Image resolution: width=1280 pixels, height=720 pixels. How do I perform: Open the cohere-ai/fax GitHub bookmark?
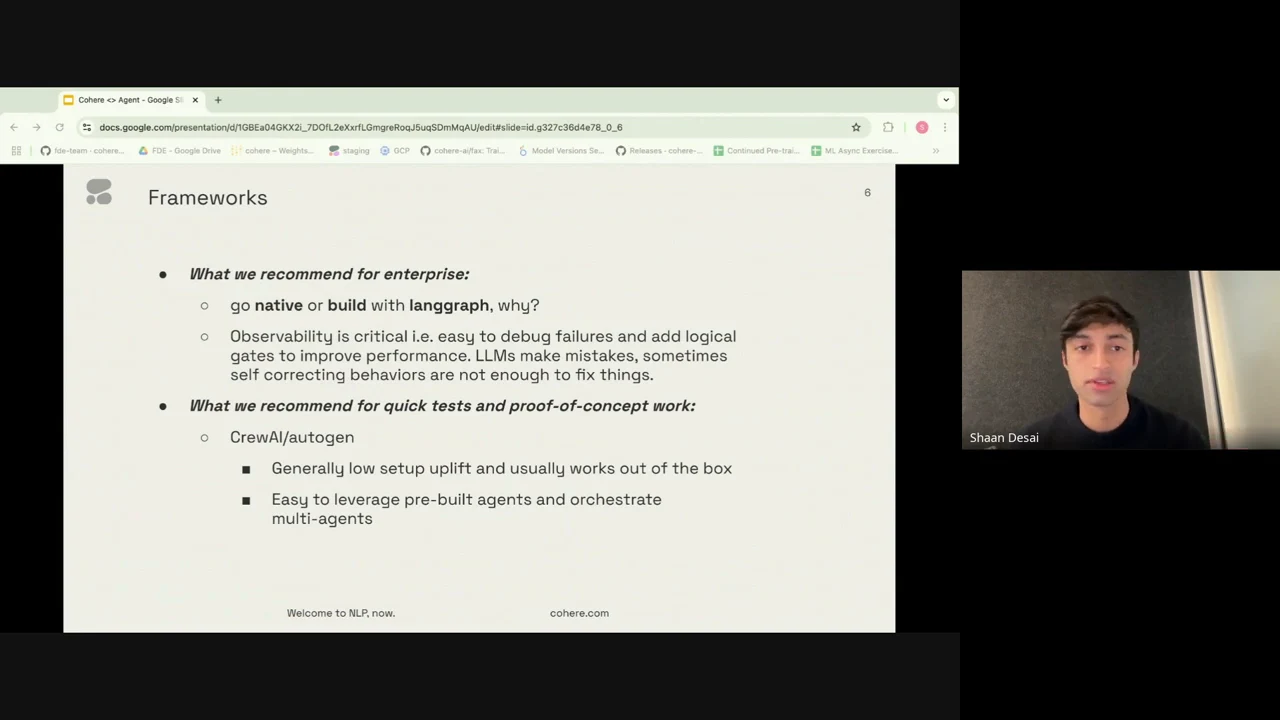(x=463, y=151)
